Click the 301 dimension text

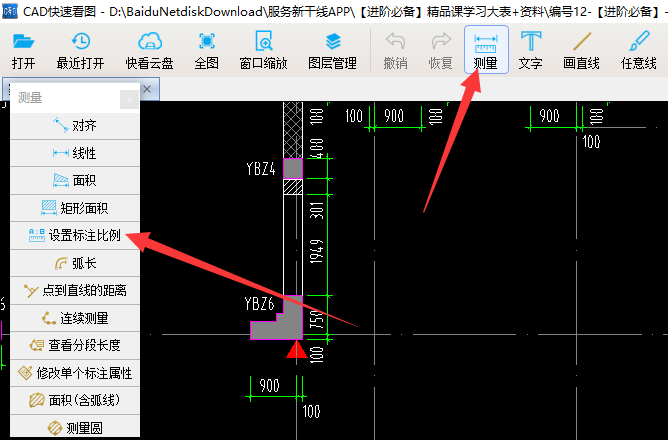[317, 210]
